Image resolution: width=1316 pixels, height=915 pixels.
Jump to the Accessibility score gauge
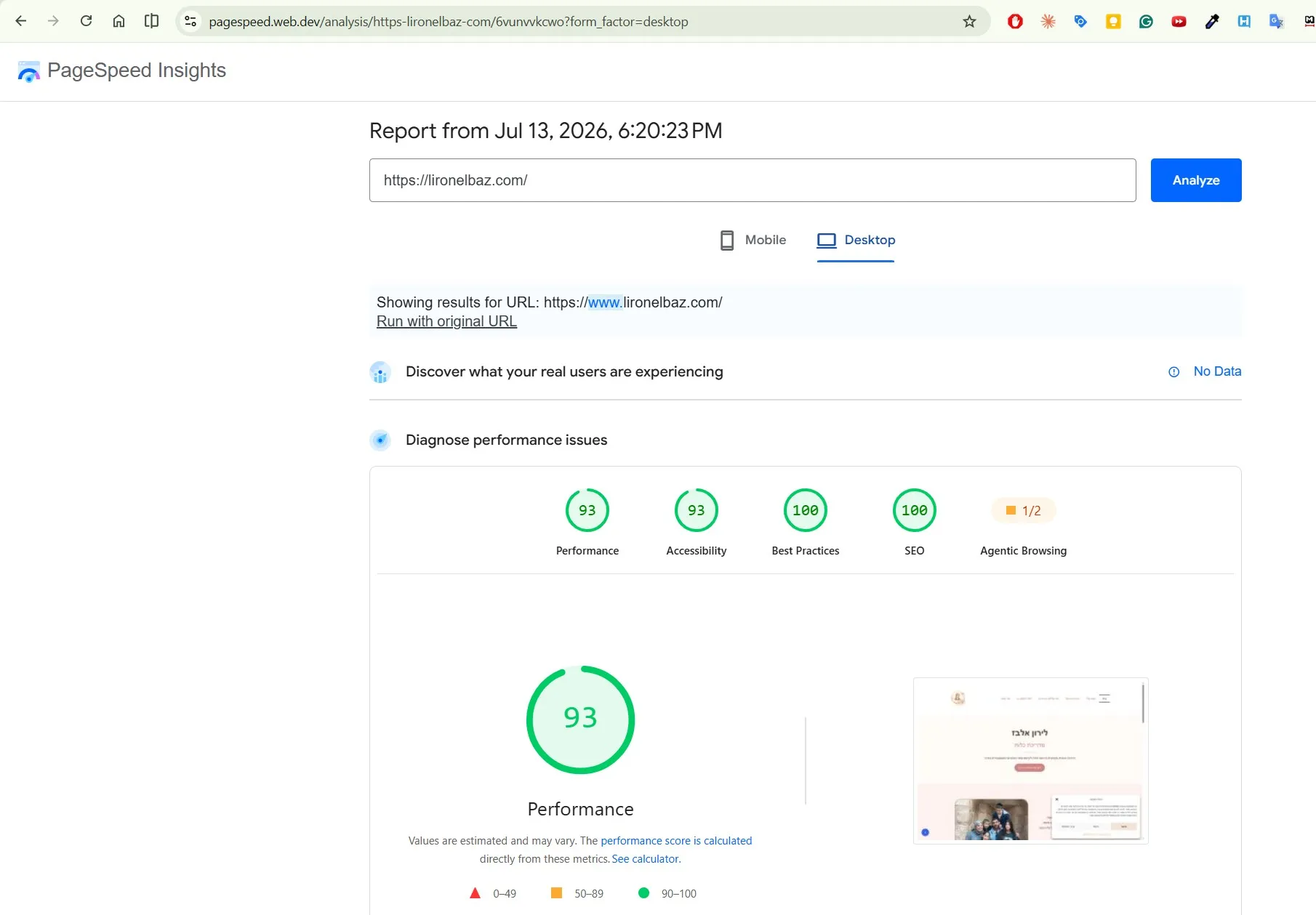(697, 510)
